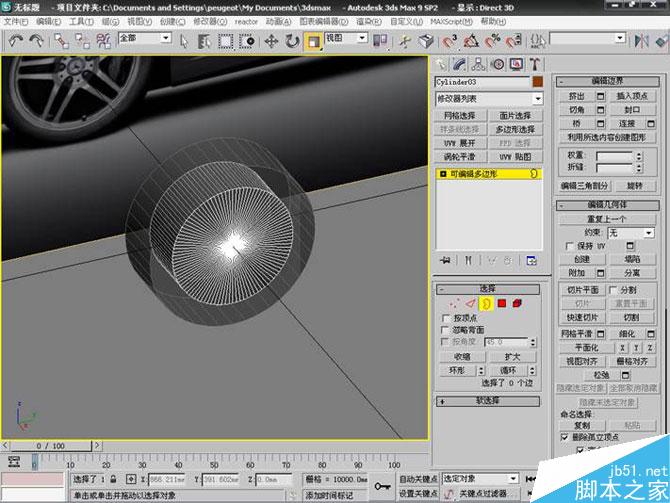This screenshot has width=670, height=503.
Task: Click the 网格平滑 button
Action: tap(576, 333)
